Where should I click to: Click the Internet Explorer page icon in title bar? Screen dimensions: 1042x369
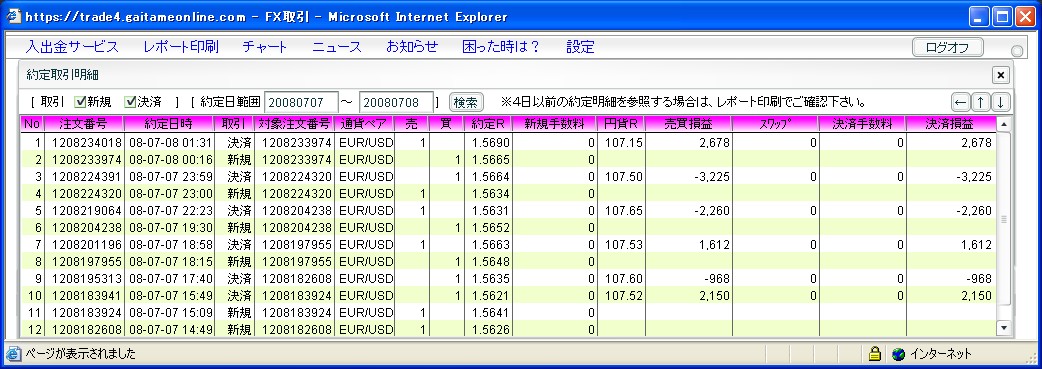pyautogui.click(x=13, y=16)
